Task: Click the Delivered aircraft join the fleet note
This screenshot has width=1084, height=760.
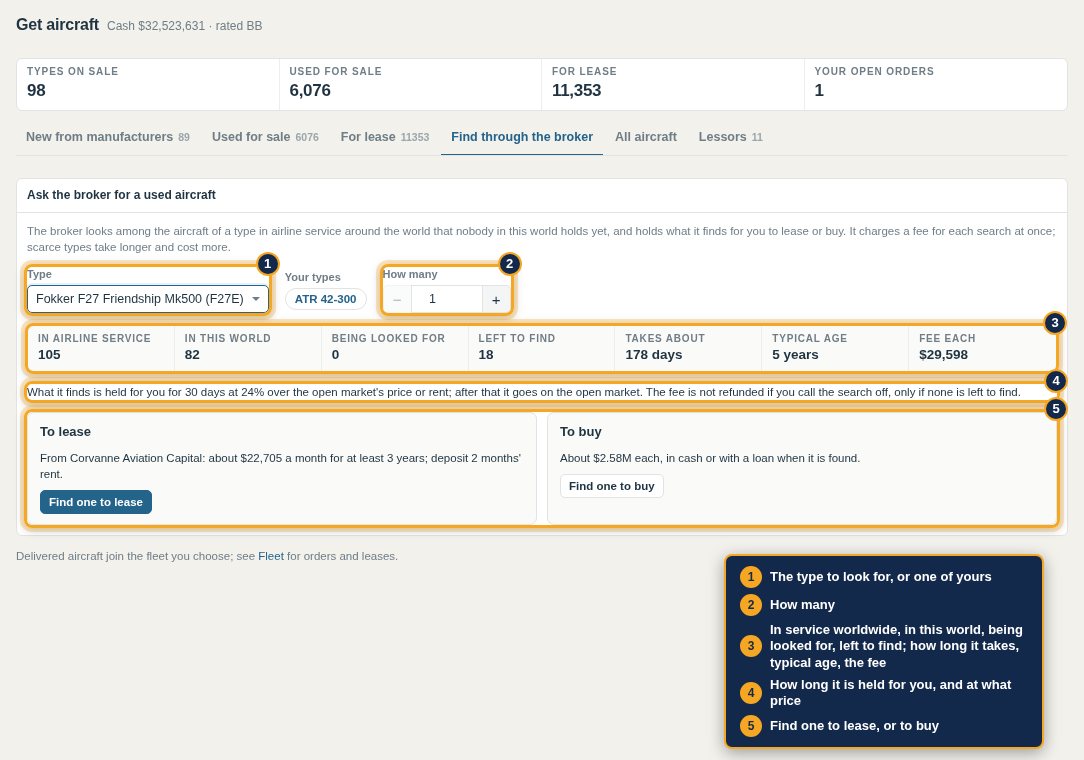Action: click(207, 556)
